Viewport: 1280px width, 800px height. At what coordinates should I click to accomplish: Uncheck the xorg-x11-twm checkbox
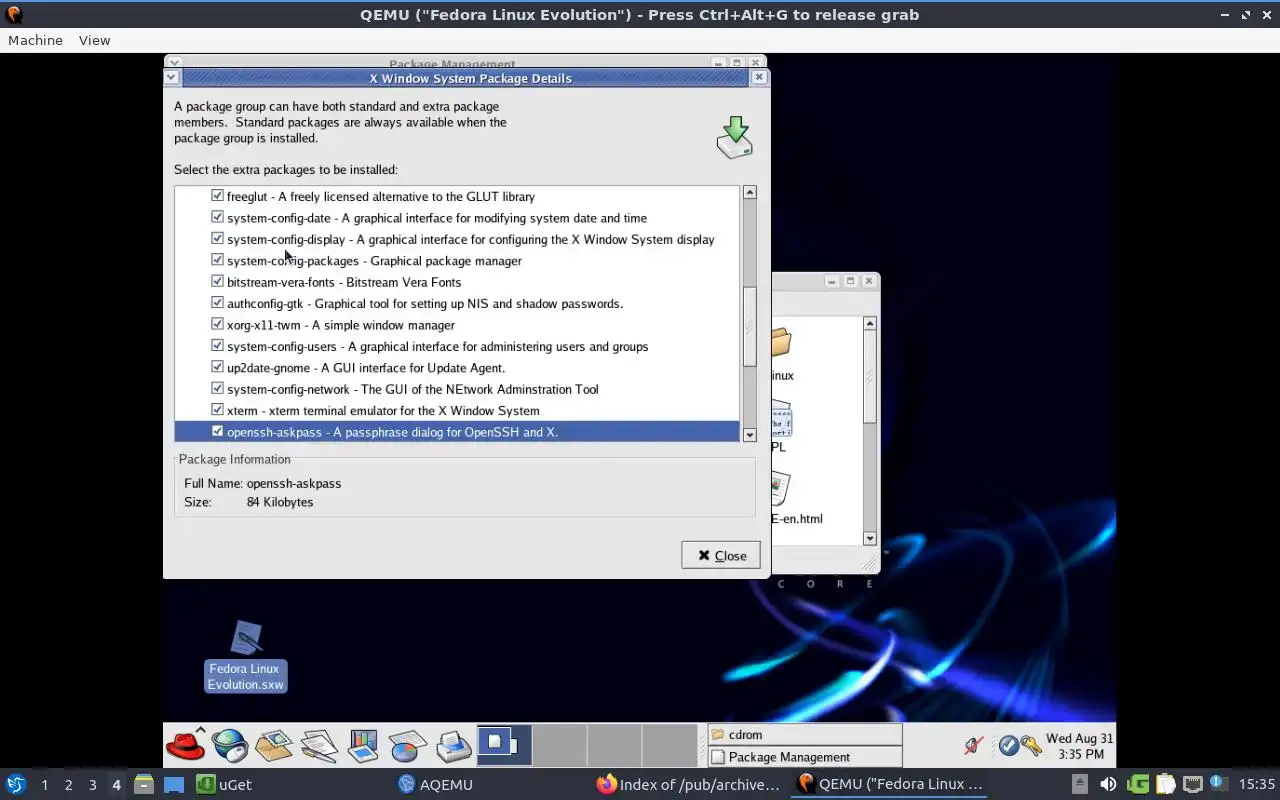(x=217, y=324)
